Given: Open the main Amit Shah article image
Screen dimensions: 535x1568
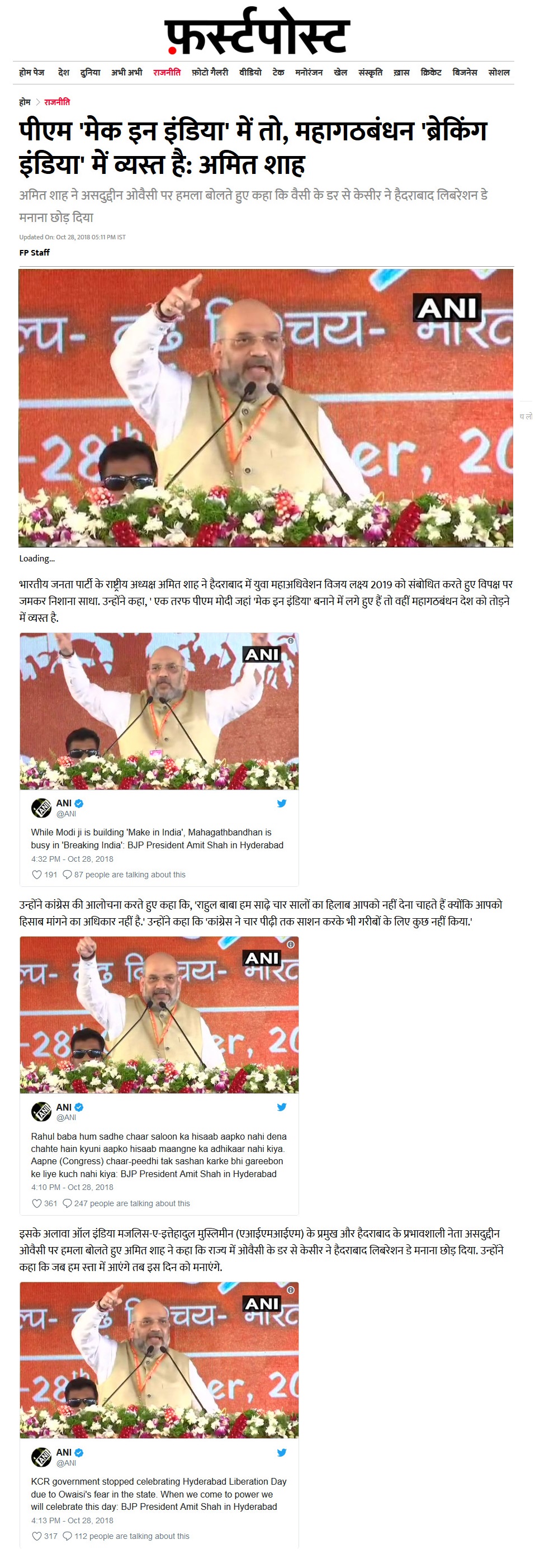Looking at the screenshot, I should click(266, 408).
